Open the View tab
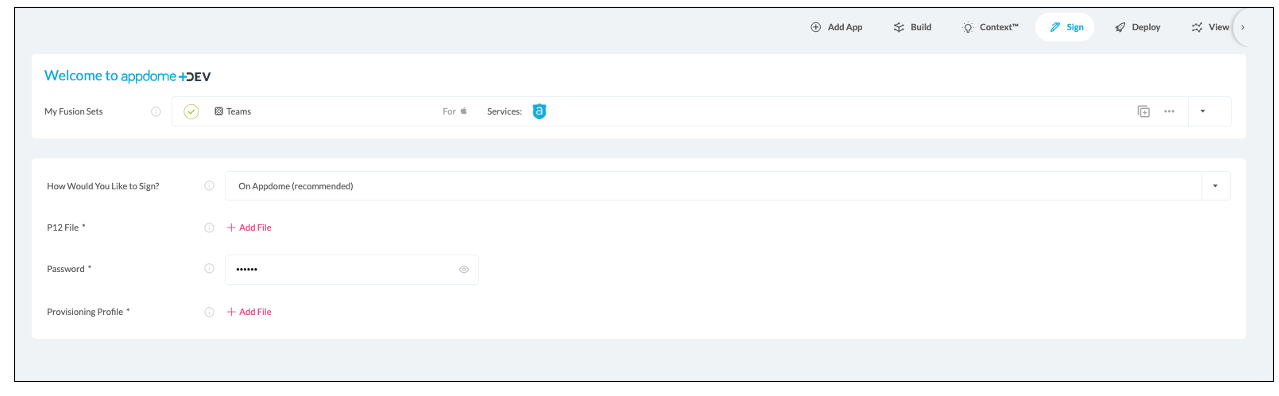Screen dimensions: 1279x396 (1210, 27)
